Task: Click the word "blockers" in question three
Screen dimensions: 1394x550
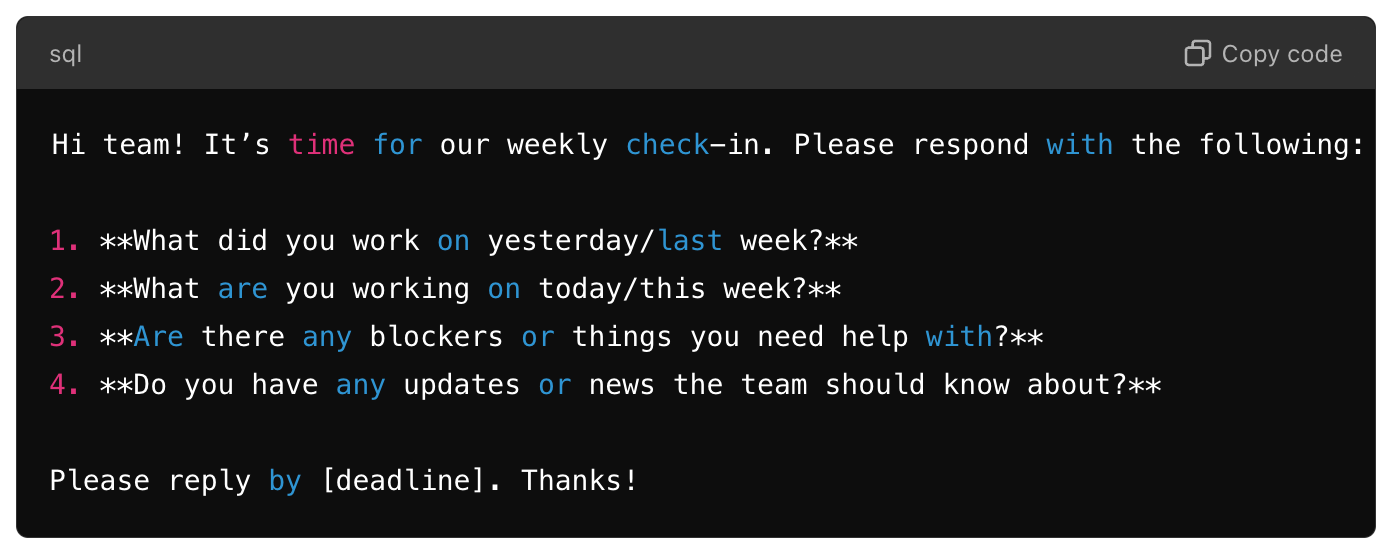Action: coord(437,337)
